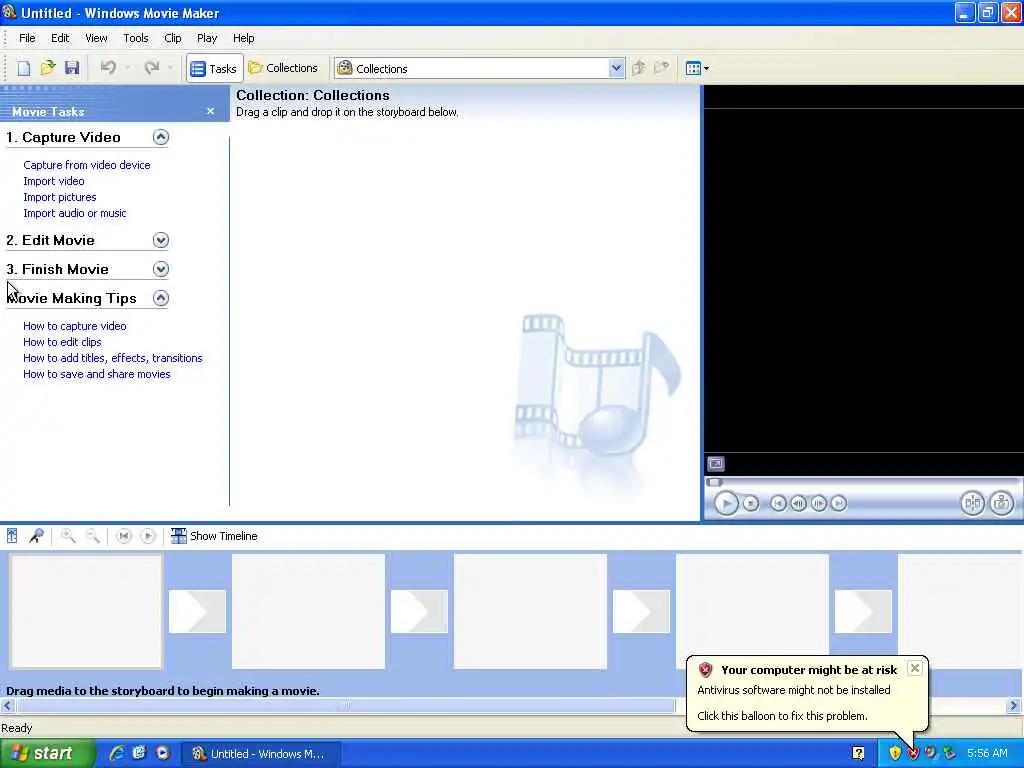1024x768 pixels.
Task: Click the Back playback button
Action: (778, 504)
